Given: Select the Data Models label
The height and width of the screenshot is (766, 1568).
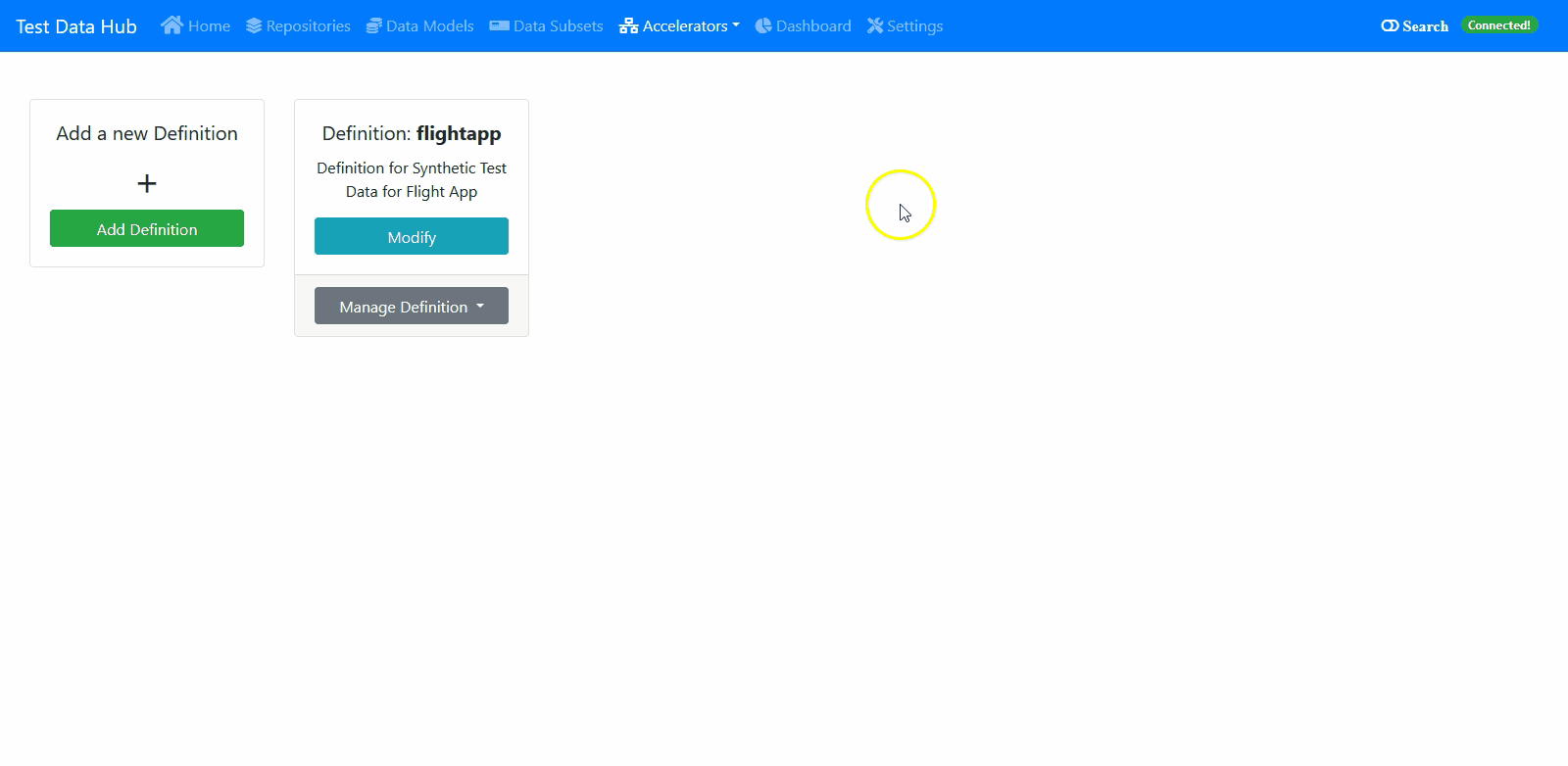Looking at the screenshot, I should point(429,26).
